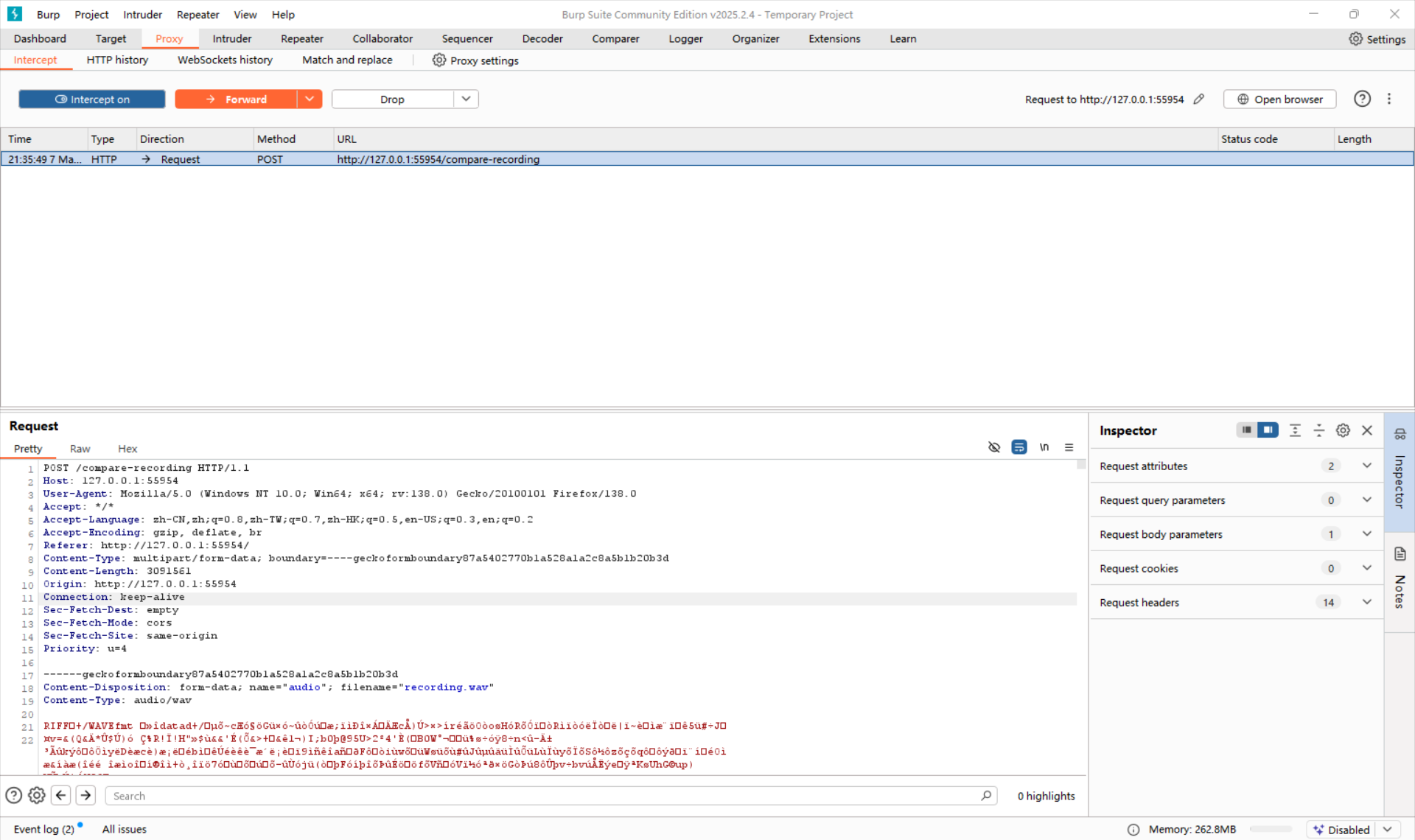Open Proxy settings

point(475,60)
